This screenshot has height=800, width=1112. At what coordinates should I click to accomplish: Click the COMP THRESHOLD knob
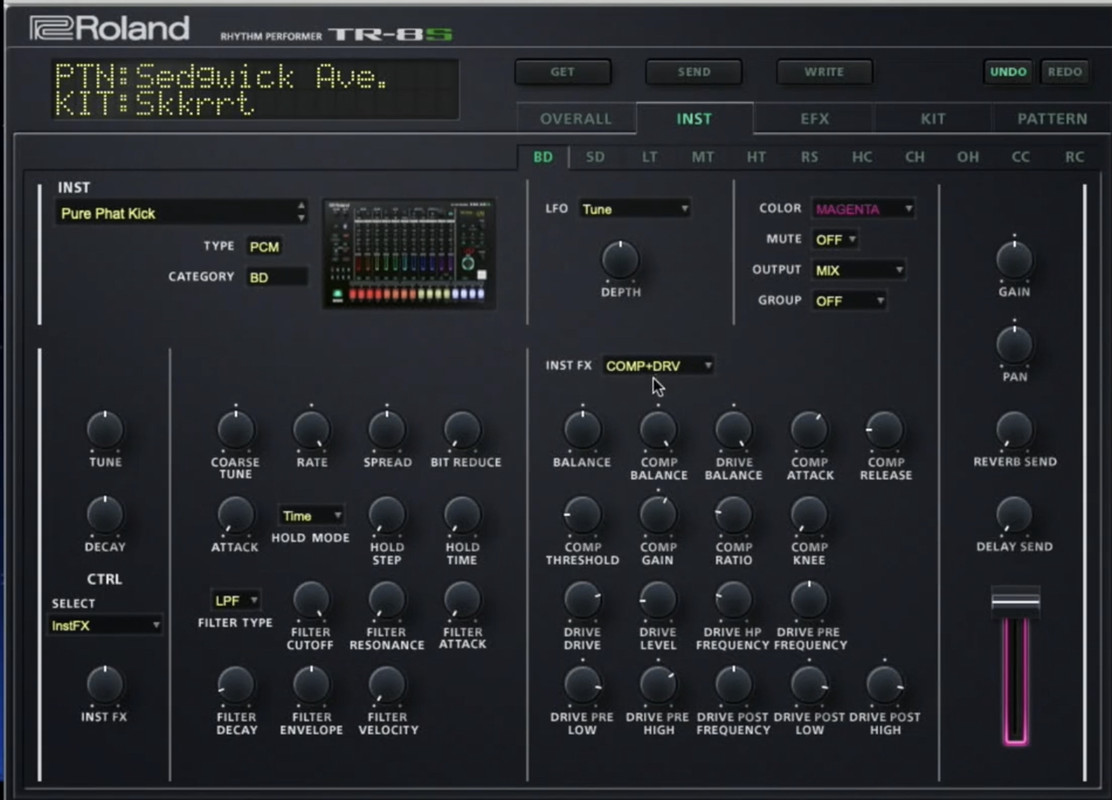(582, 515)
